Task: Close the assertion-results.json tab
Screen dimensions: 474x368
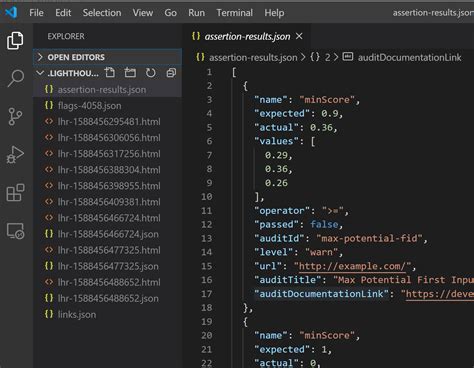Action: point(299,36)
